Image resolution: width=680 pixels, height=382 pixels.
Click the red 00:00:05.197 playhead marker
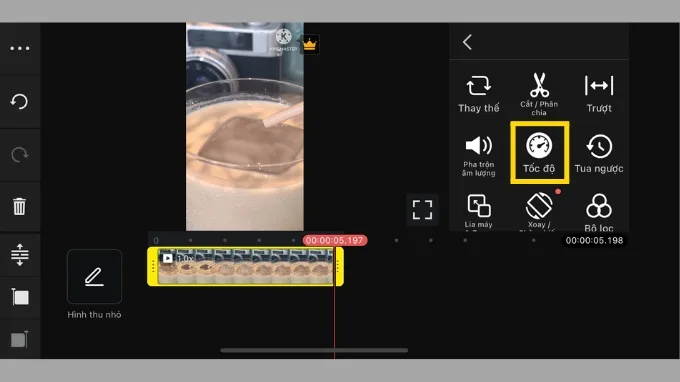(335, 240)
